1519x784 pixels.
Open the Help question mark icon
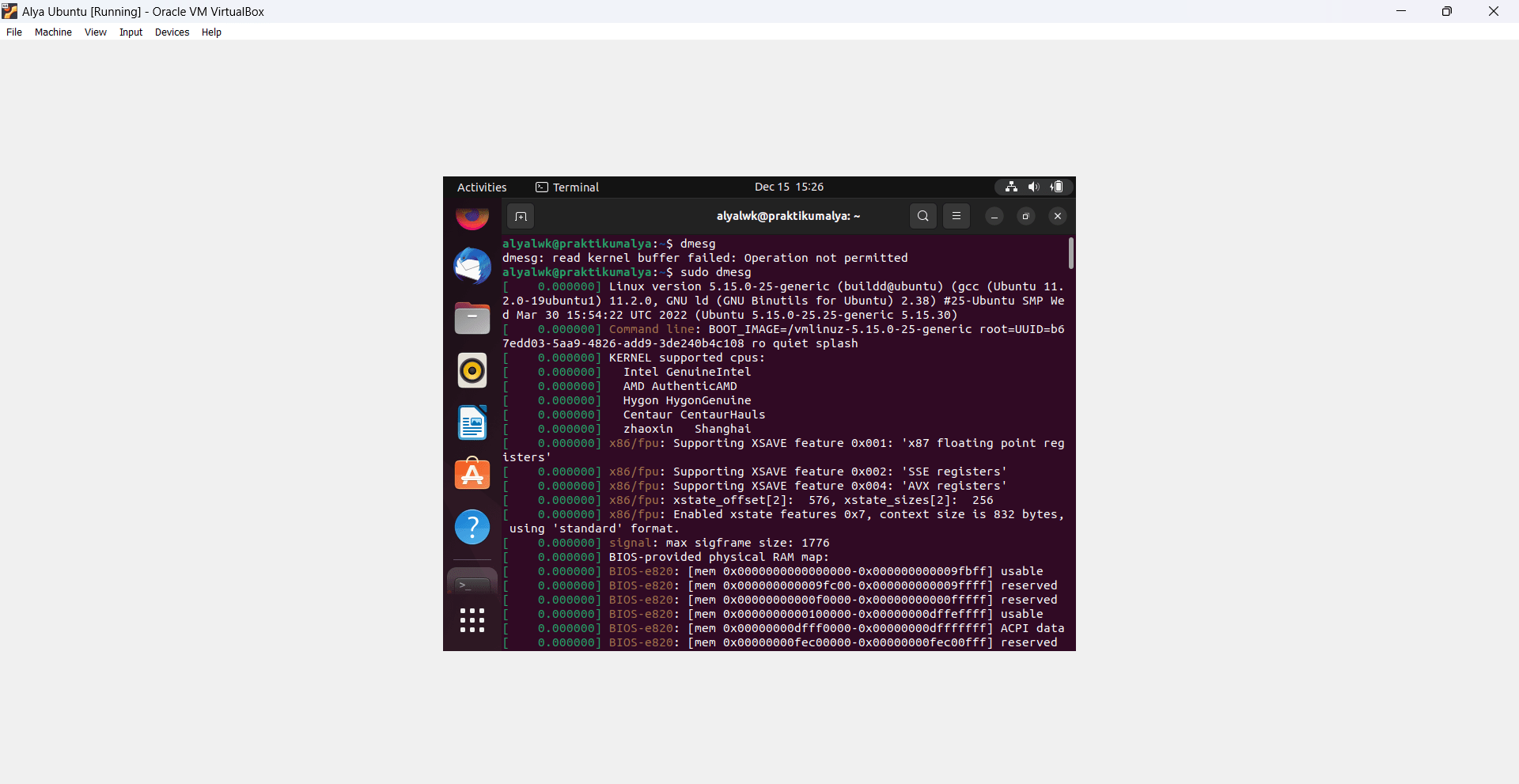tap(472, 527)
